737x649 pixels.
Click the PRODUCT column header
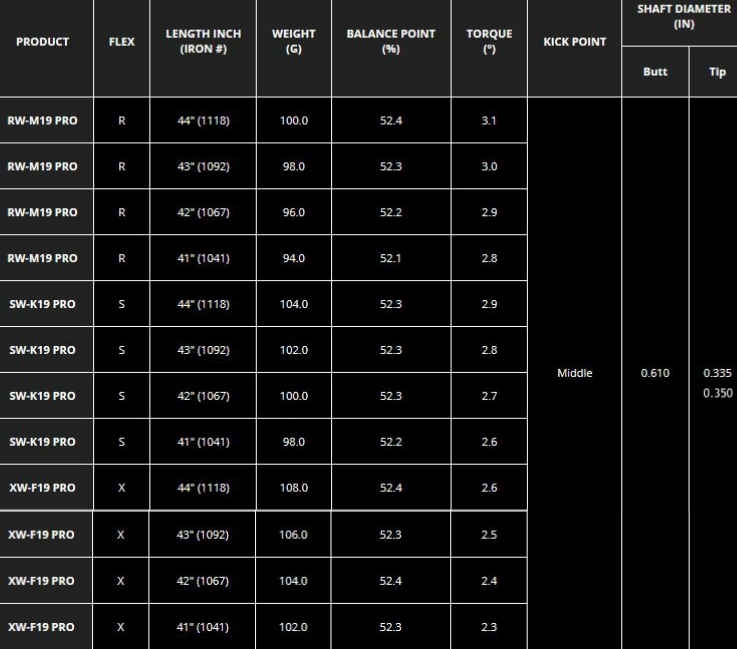42,42
